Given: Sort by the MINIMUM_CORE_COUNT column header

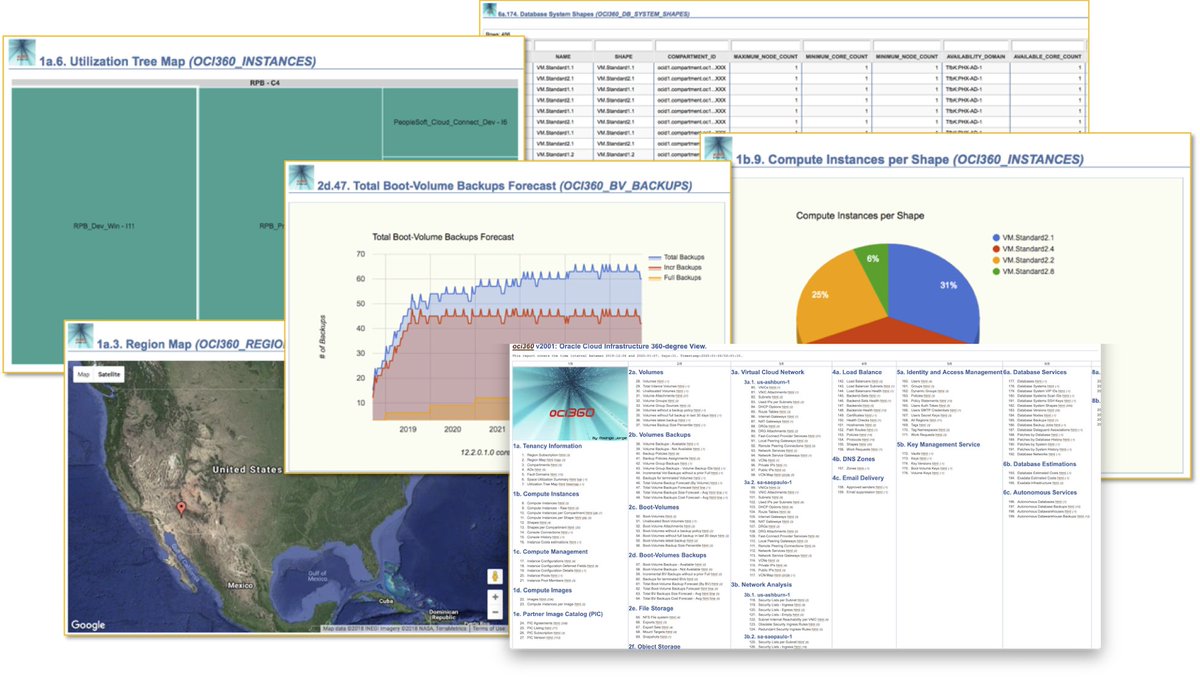Looking at the screenshot, I should 836,57.
